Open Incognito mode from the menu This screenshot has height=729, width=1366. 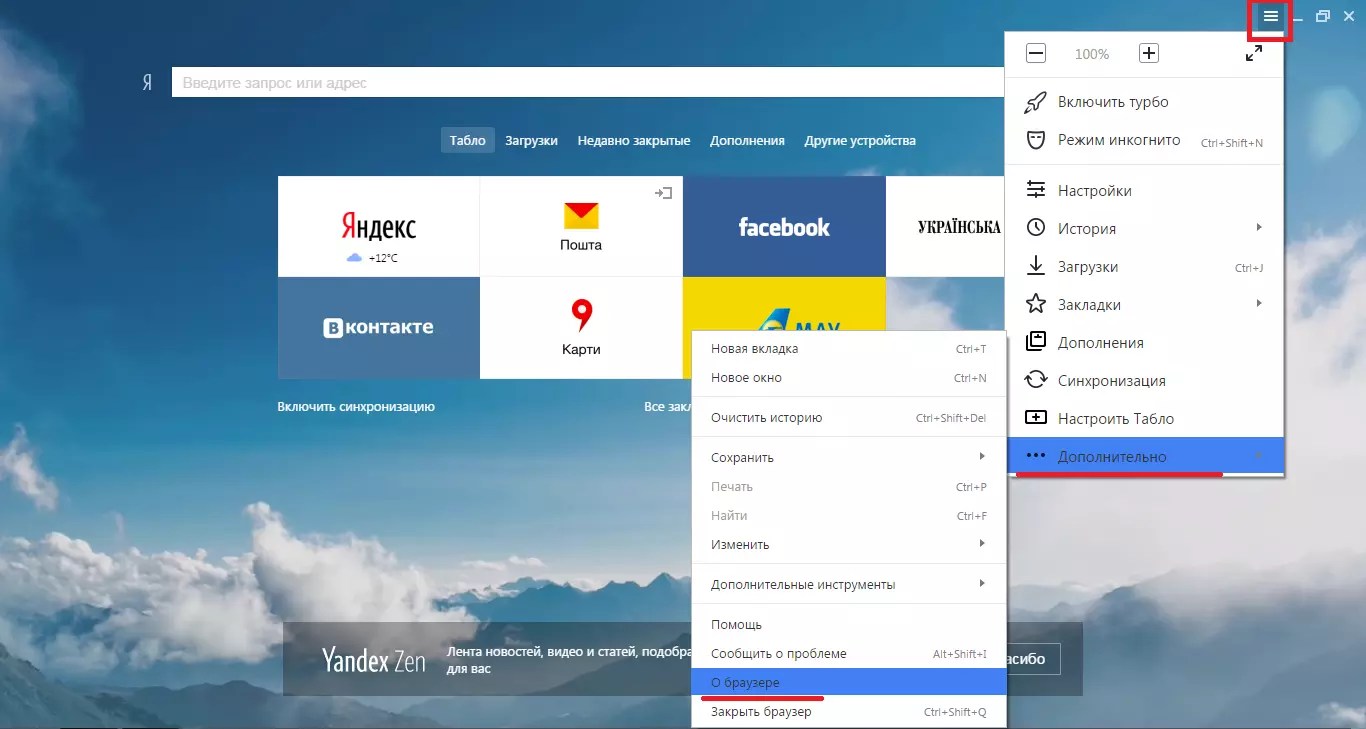(1118, 141)
